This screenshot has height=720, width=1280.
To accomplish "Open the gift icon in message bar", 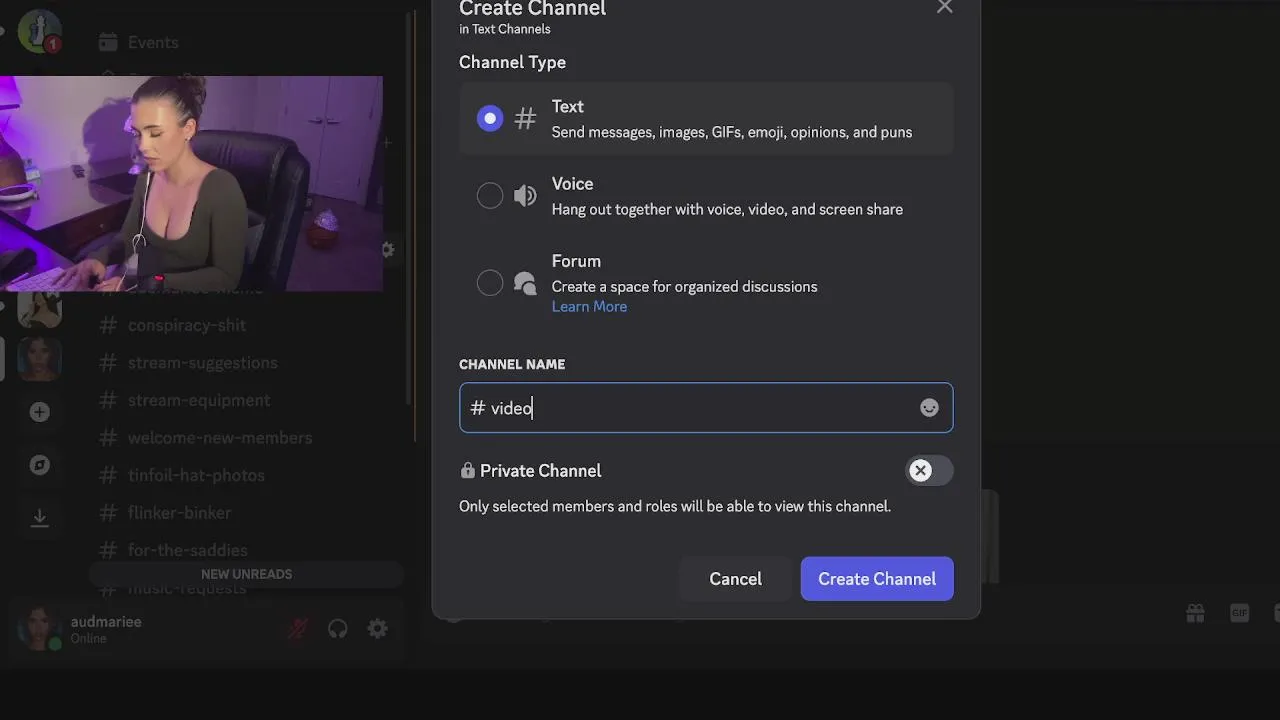I will pos(1195,613).
